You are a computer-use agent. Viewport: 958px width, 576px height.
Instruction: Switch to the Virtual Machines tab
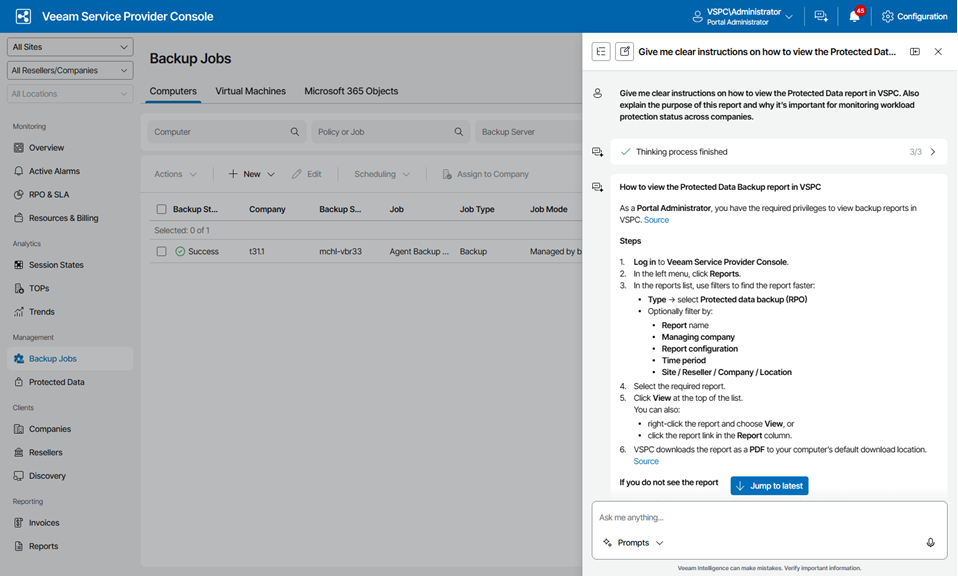(250, 91)
